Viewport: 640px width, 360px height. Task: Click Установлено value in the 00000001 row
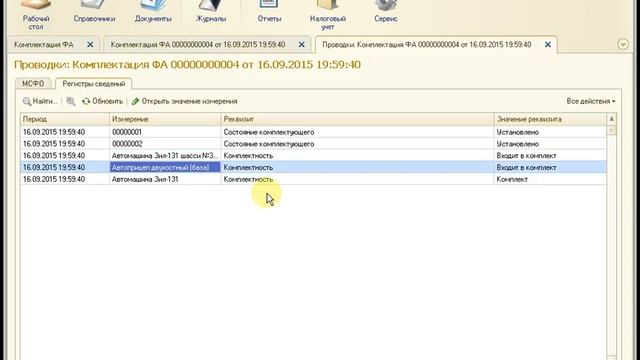(518, 132)
